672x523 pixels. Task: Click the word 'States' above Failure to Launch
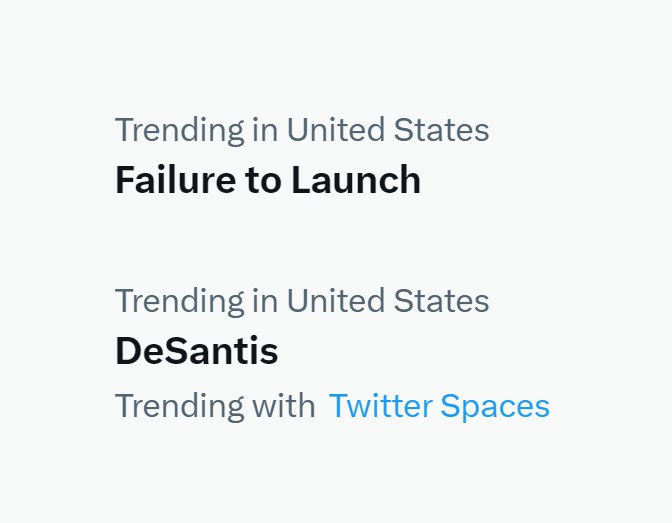pos(441,130)
